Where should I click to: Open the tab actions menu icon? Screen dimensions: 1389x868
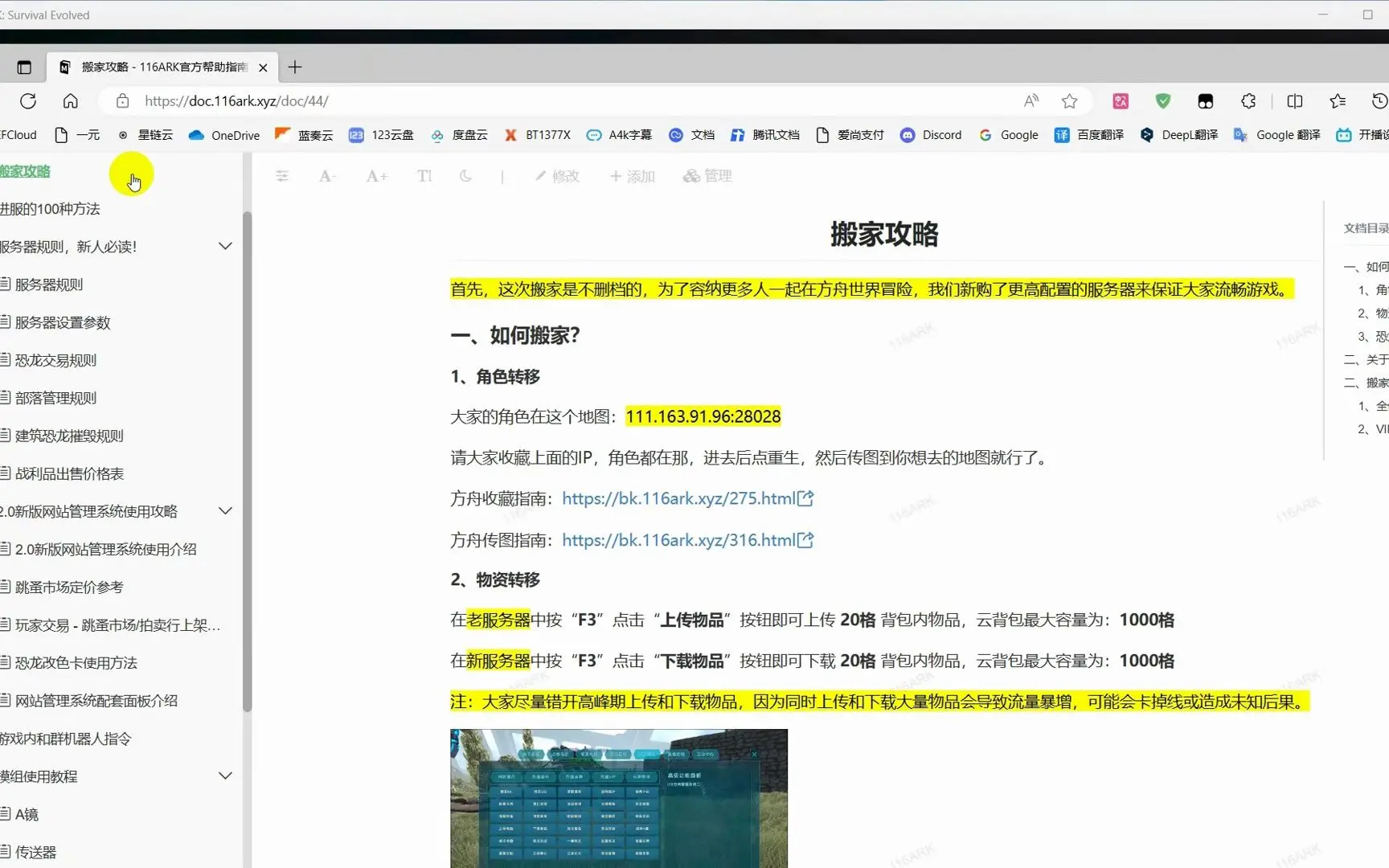click(x=24, y=68)
